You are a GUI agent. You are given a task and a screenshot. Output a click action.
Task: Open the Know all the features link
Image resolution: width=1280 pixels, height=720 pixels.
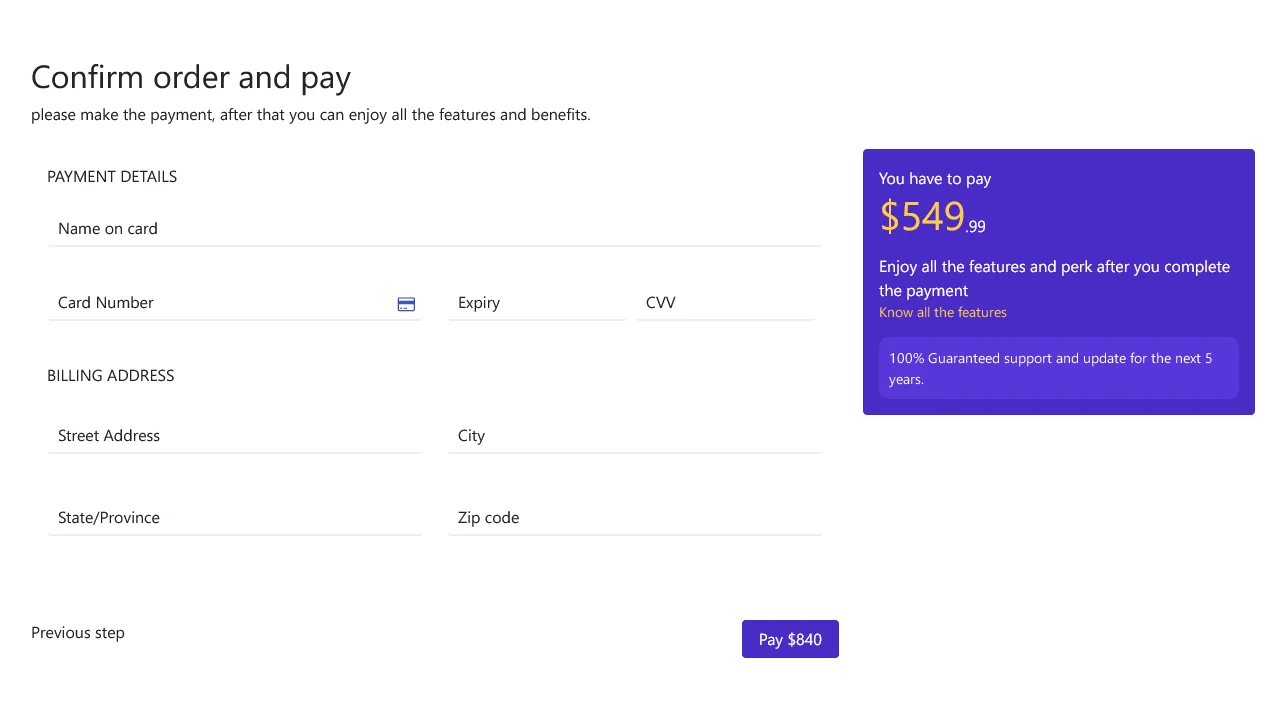click(x=942, y=312)
